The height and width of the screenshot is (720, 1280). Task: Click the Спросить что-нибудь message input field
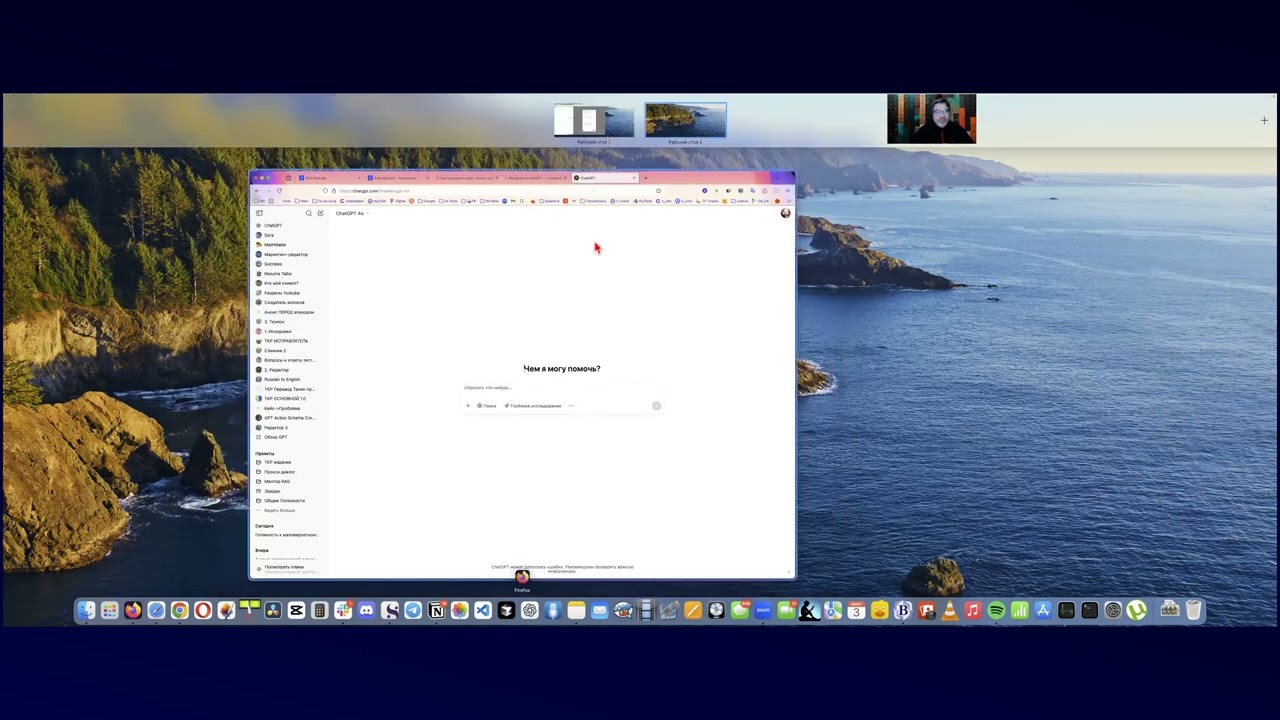[562, 388]
